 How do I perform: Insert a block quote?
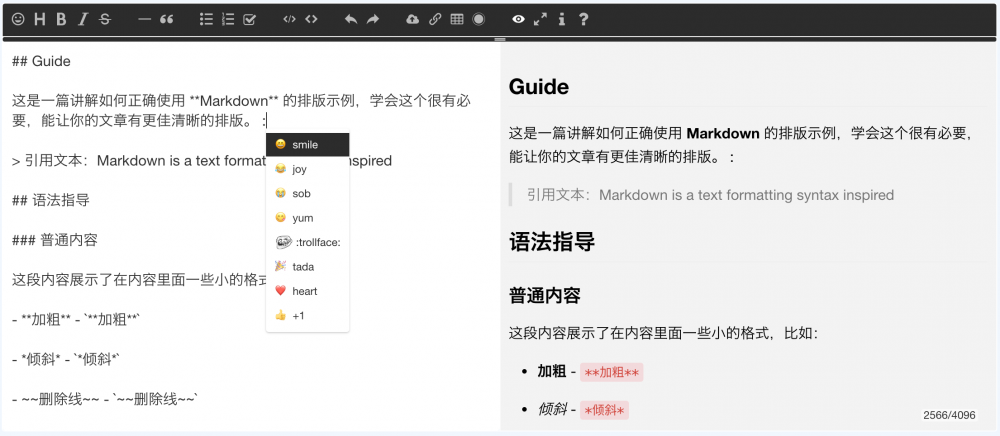(x=166, y=19)
